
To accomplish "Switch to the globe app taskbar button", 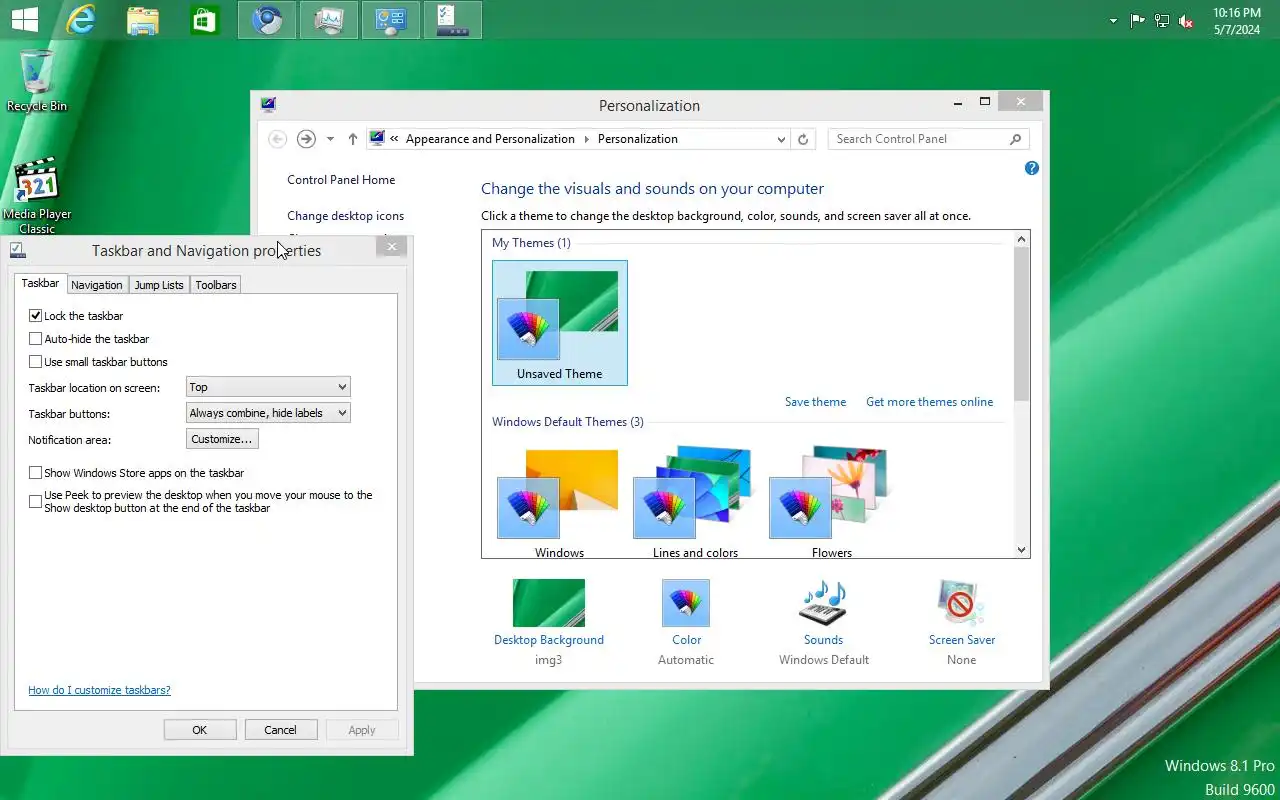I will point(267,20).
